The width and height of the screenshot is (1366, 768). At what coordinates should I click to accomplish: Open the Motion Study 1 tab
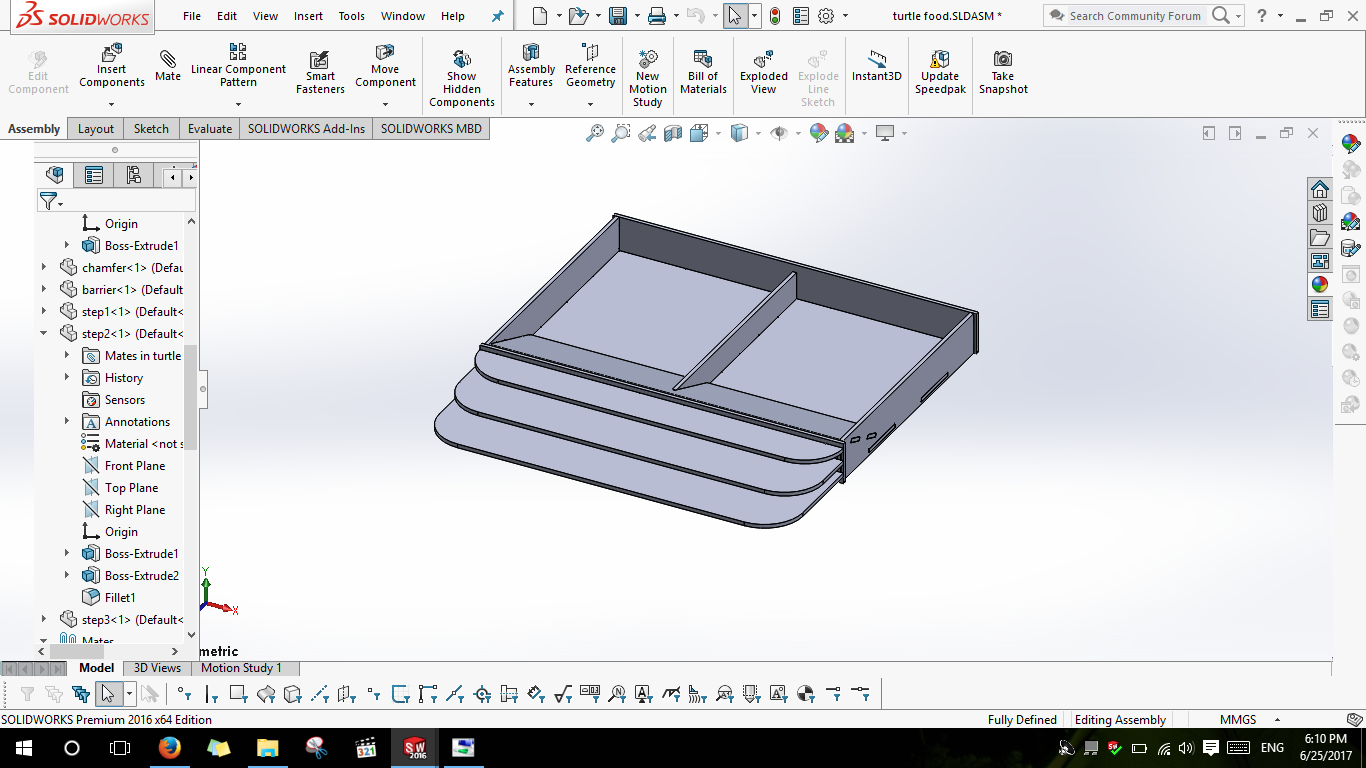(241, 668)
